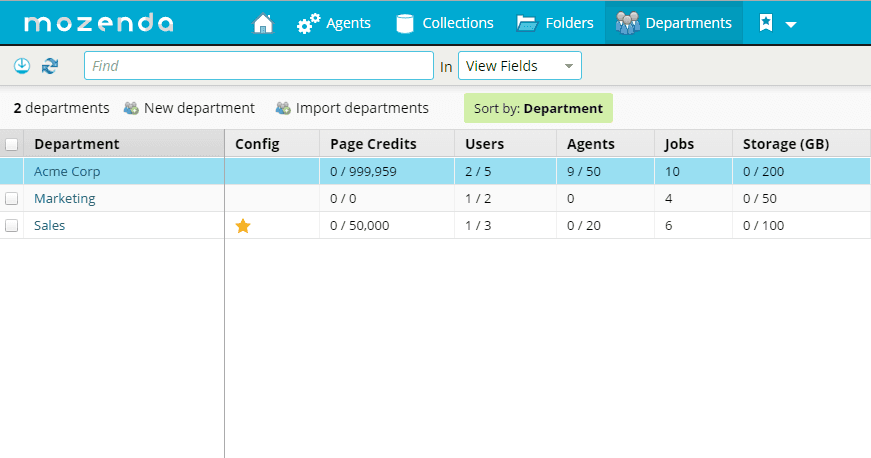Click the download export icon
Screen dimensions: 871x458
[x=22, y=66]
